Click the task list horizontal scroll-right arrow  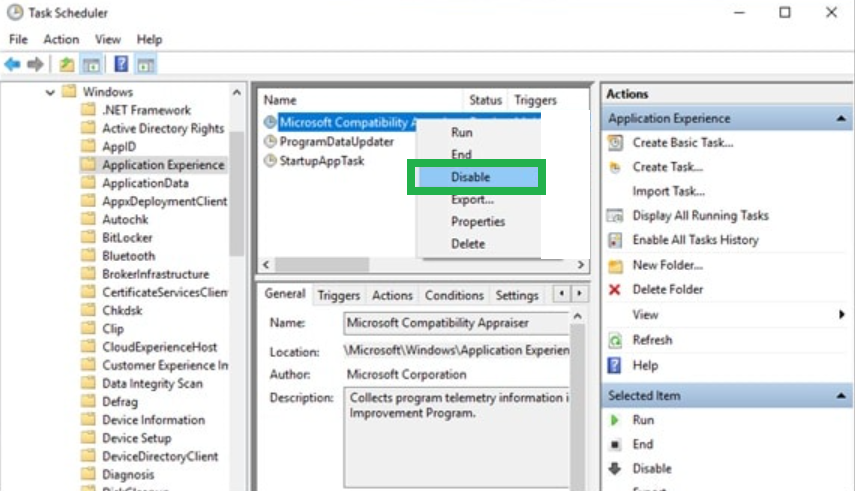[581, 265]
